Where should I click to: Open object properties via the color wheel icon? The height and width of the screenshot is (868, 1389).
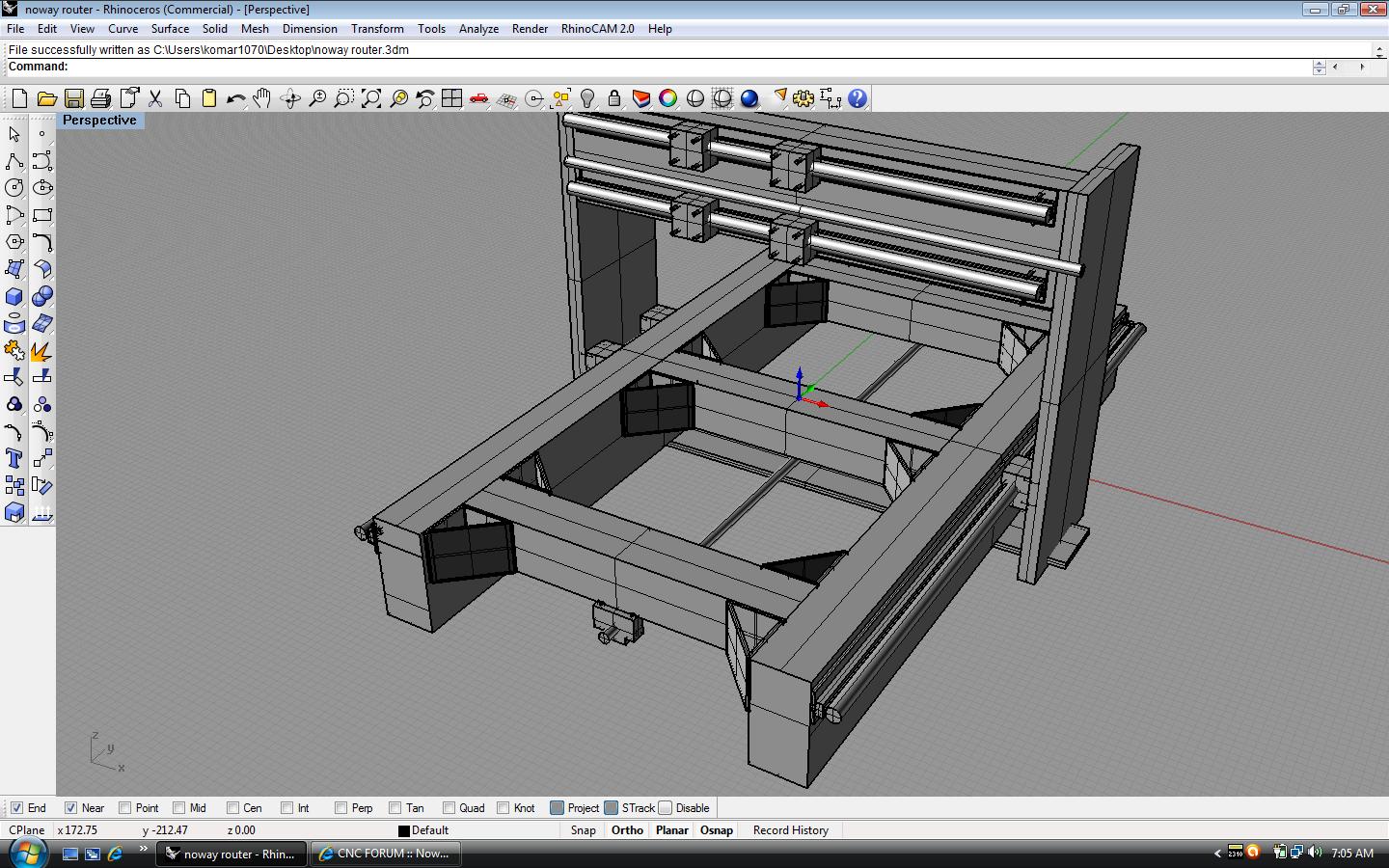667,98
